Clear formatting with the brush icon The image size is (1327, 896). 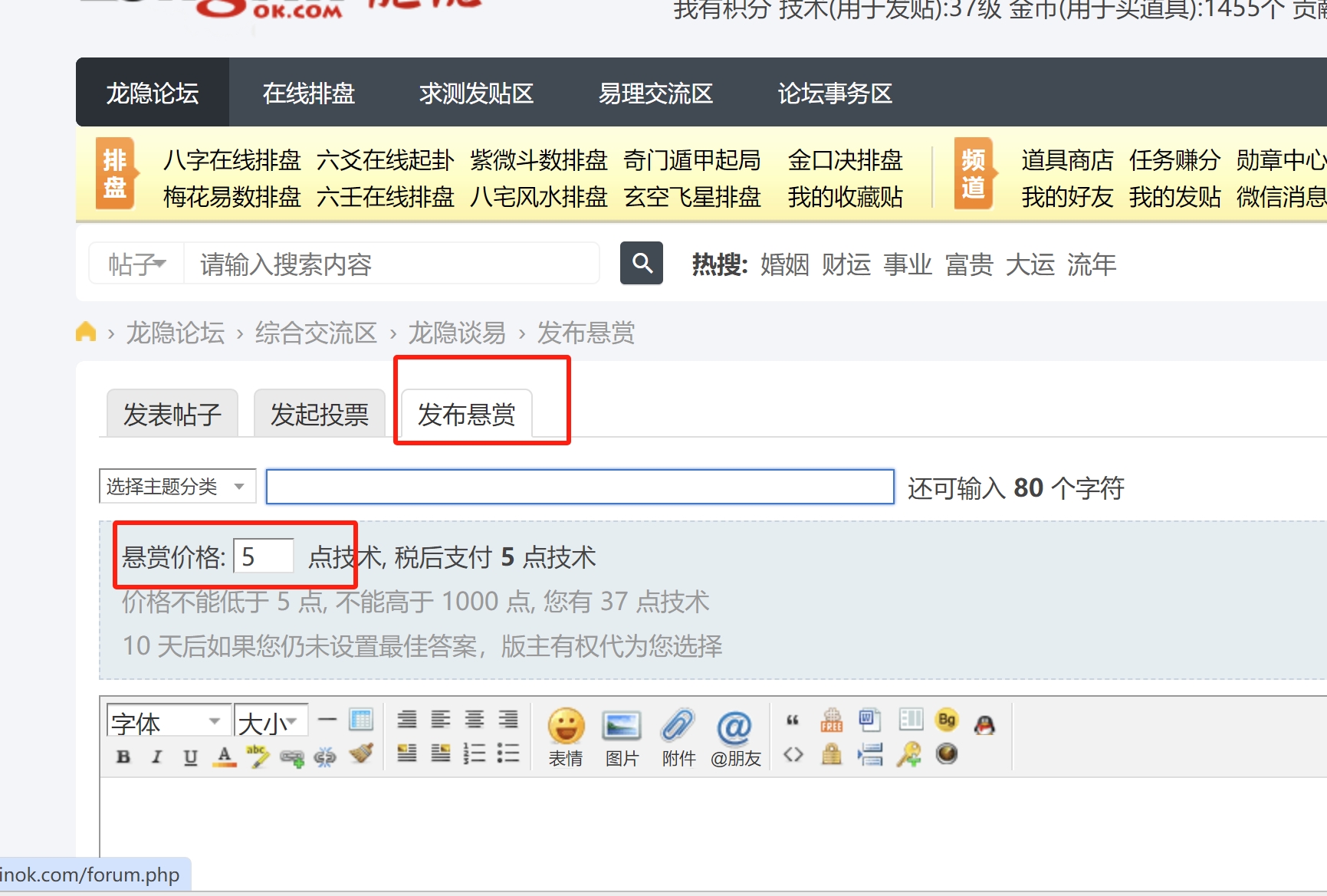point(360,754)
